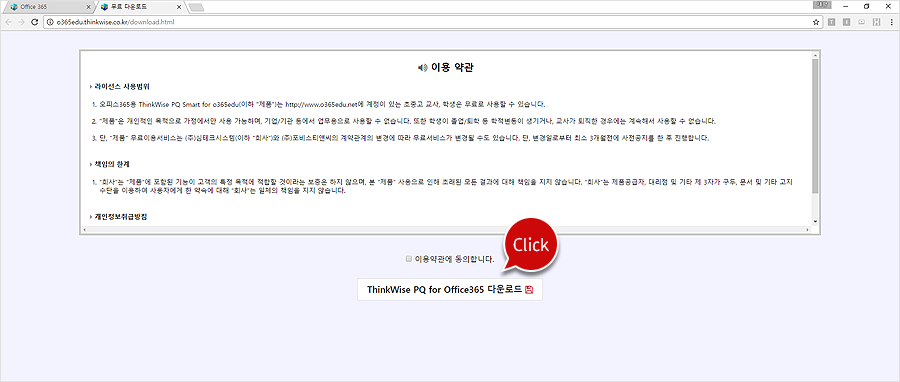Screen dimensions: 900x382
Task: Click the 라이선스 사용범위 section heading
Action: pyautogui.click(x=122, y=87)
